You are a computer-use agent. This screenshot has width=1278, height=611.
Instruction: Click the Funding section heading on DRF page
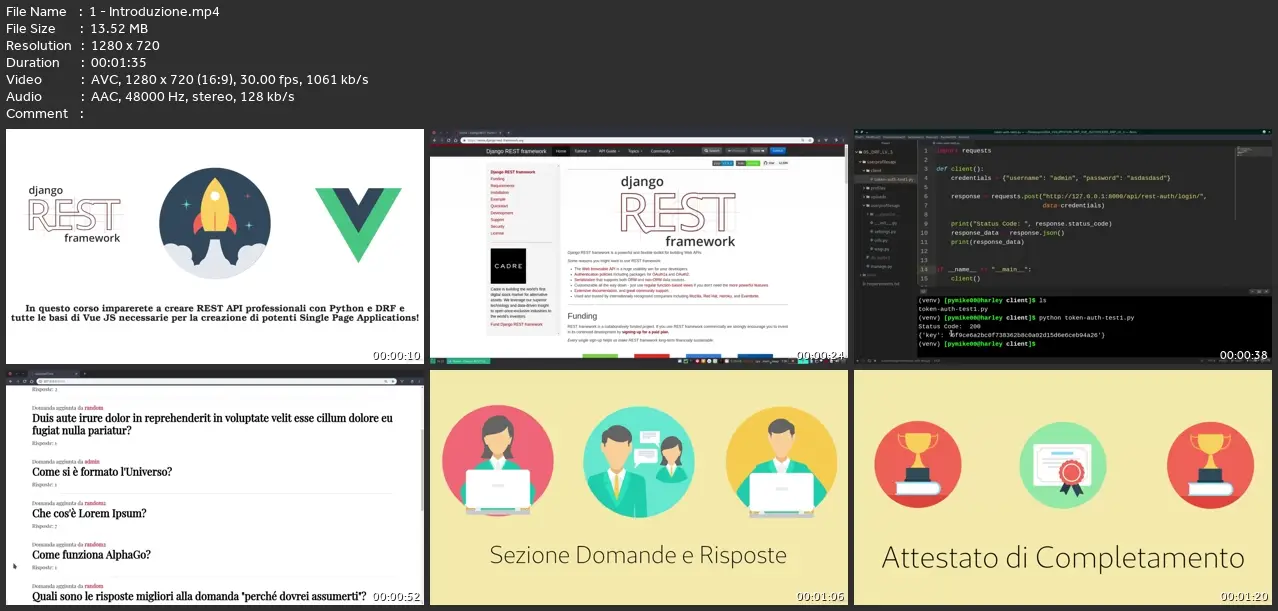(582, 316)
